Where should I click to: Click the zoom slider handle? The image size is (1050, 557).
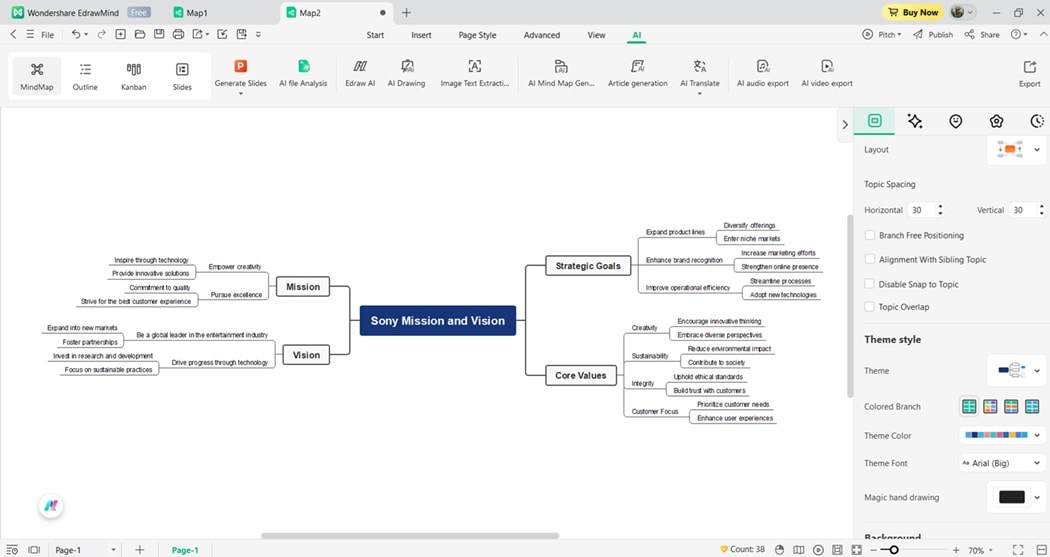pyautogui.click(x=893, y=550)
